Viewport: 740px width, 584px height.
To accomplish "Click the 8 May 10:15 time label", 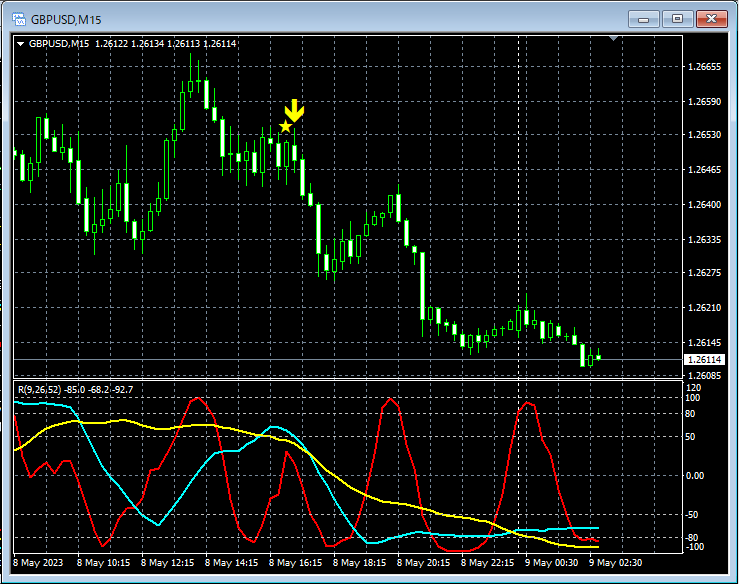I will [103, 563].
